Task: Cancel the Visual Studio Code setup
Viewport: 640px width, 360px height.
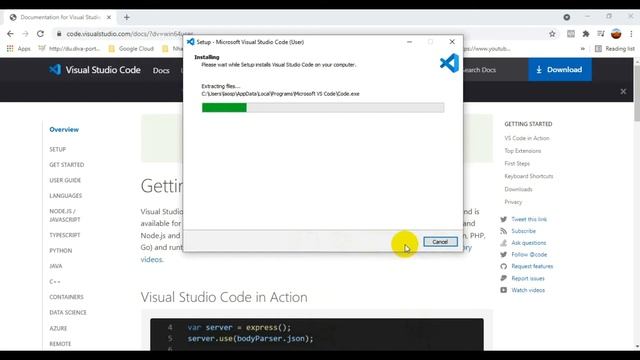Action: click(440, 242)
